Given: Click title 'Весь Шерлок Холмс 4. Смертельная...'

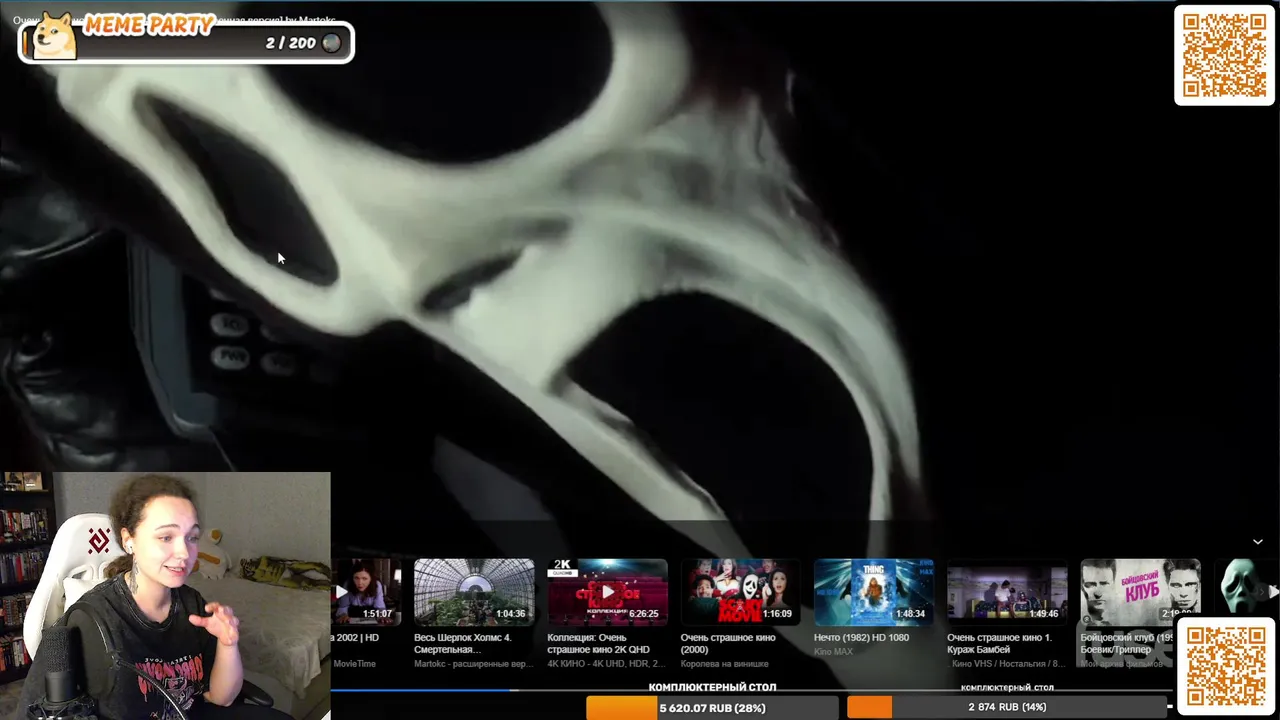Looking at the screenshot, I should [463, 643].
